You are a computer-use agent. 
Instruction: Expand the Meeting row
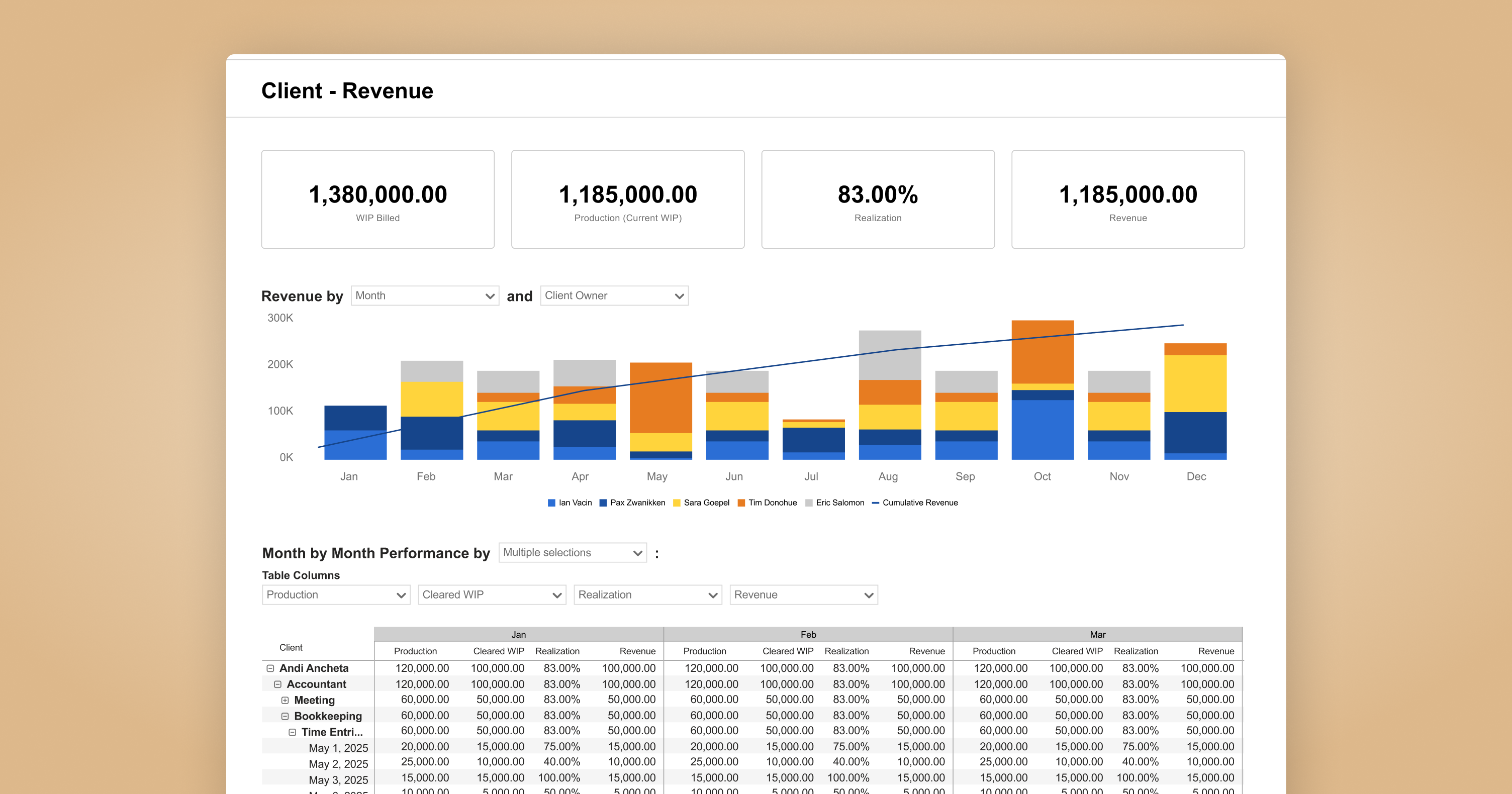coord(285,700)
